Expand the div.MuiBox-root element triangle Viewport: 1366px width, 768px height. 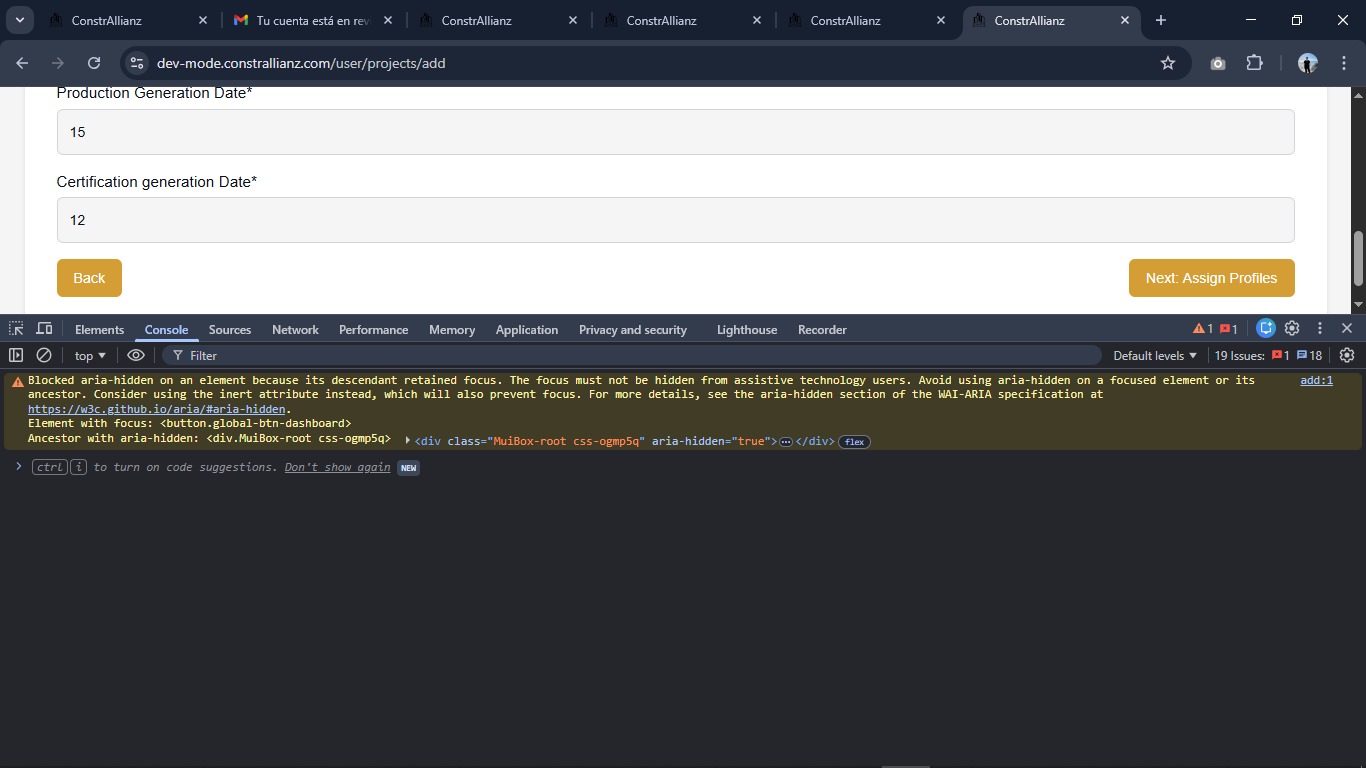pyautogui.click(x=408, y=441)
